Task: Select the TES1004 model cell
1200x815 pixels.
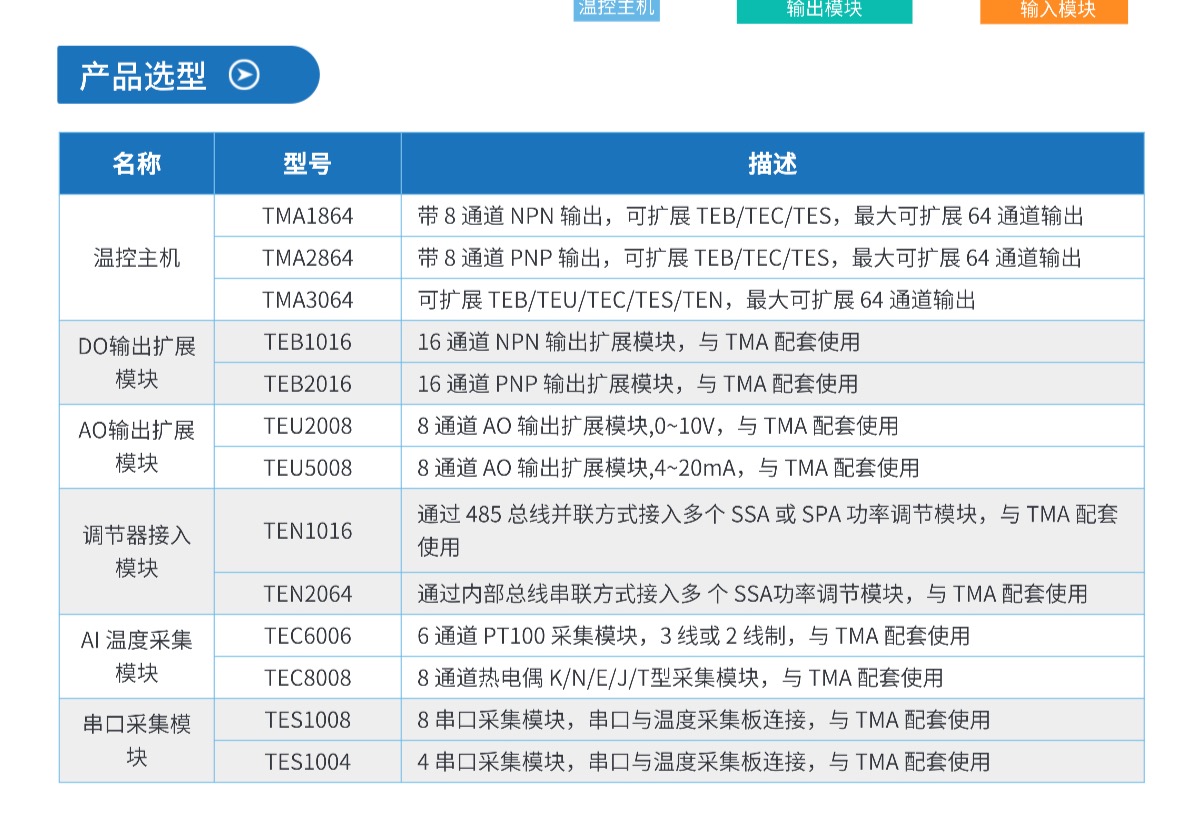Action: 307,762
